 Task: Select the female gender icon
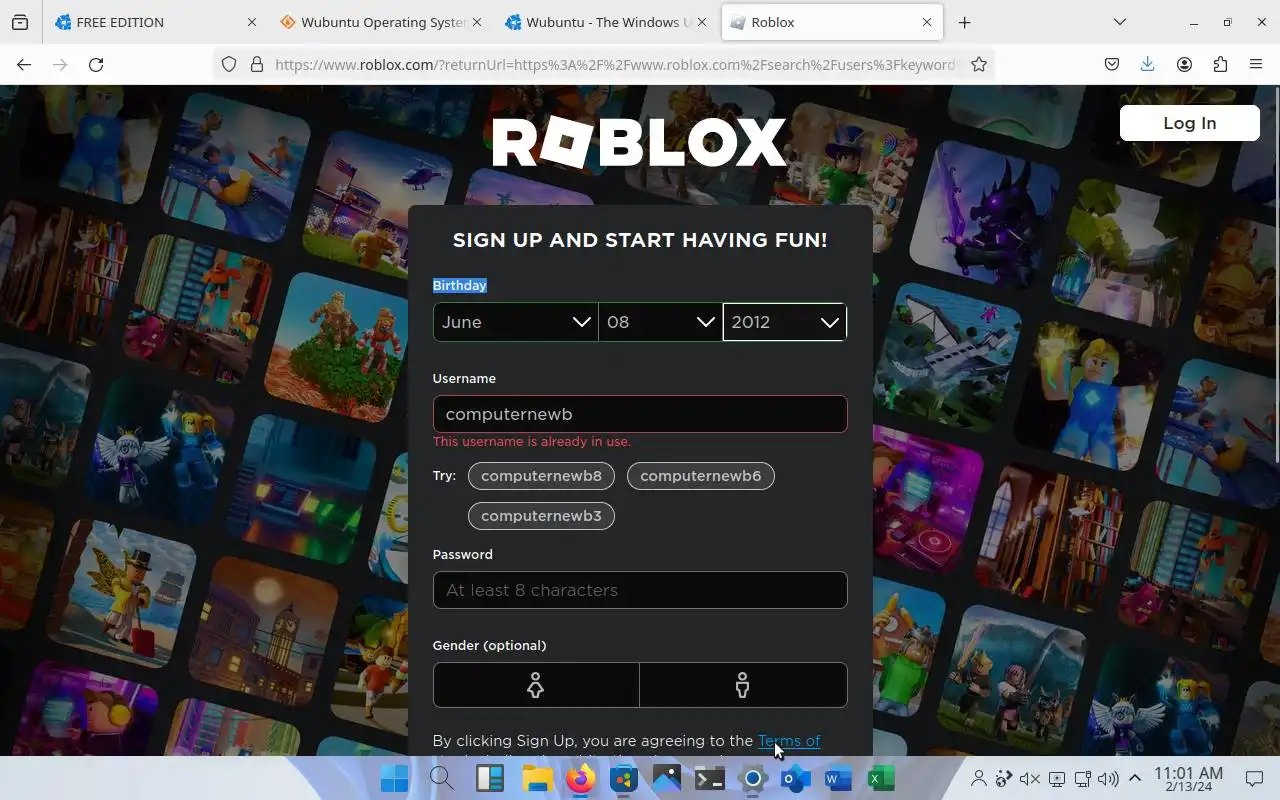point(536,685)
